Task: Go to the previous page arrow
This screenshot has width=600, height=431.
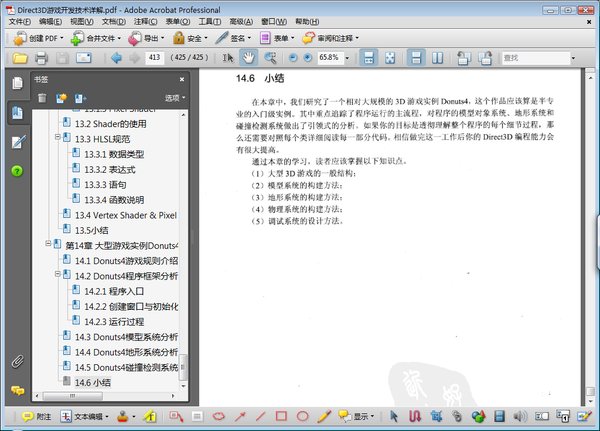Action: (115, 58)
